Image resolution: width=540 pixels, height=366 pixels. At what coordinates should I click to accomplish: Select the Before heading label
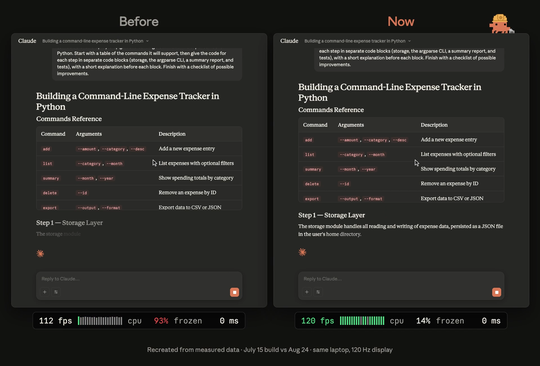click(x=139, y=22)
